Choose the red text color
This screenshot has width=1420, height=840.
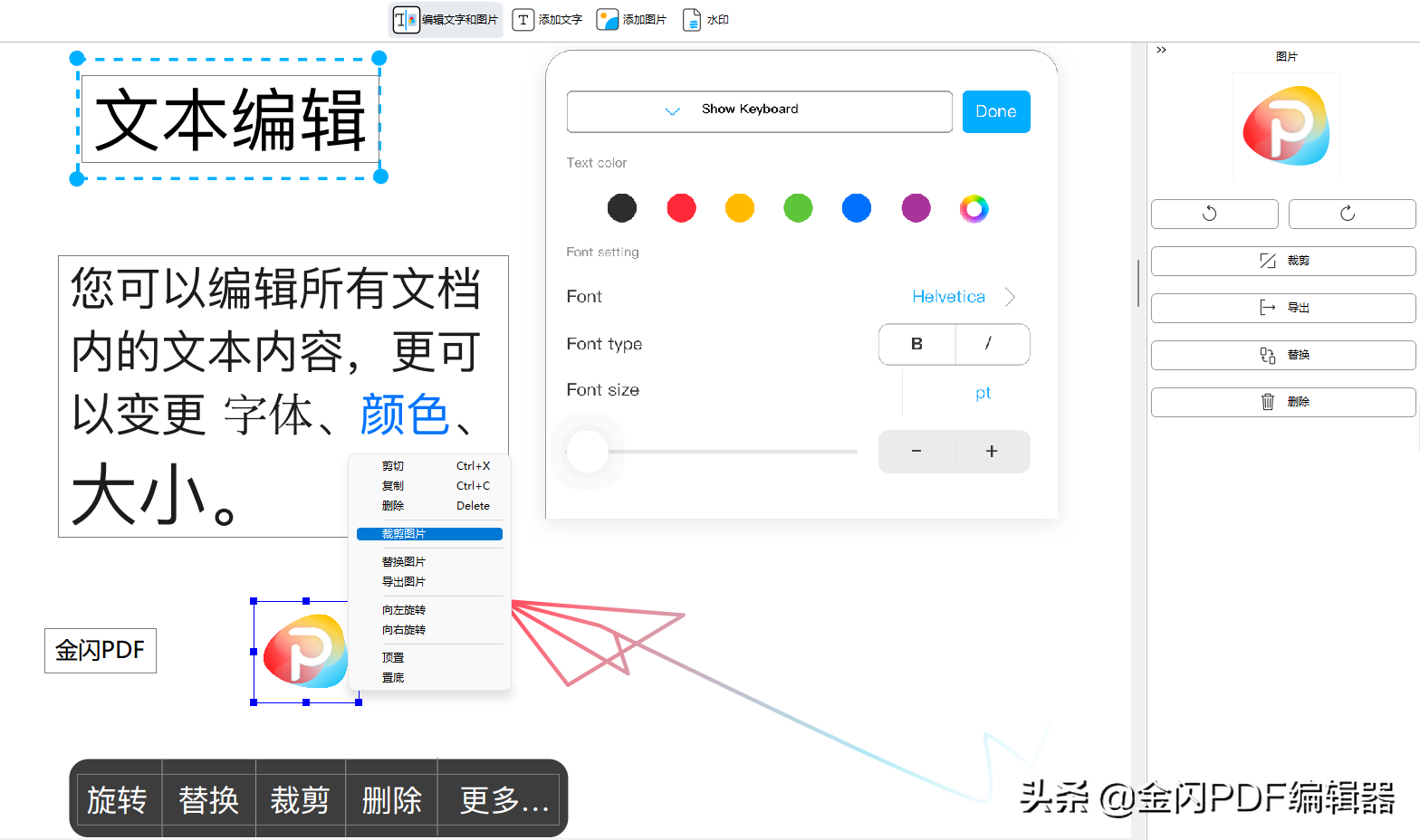[x=681, y=208]
